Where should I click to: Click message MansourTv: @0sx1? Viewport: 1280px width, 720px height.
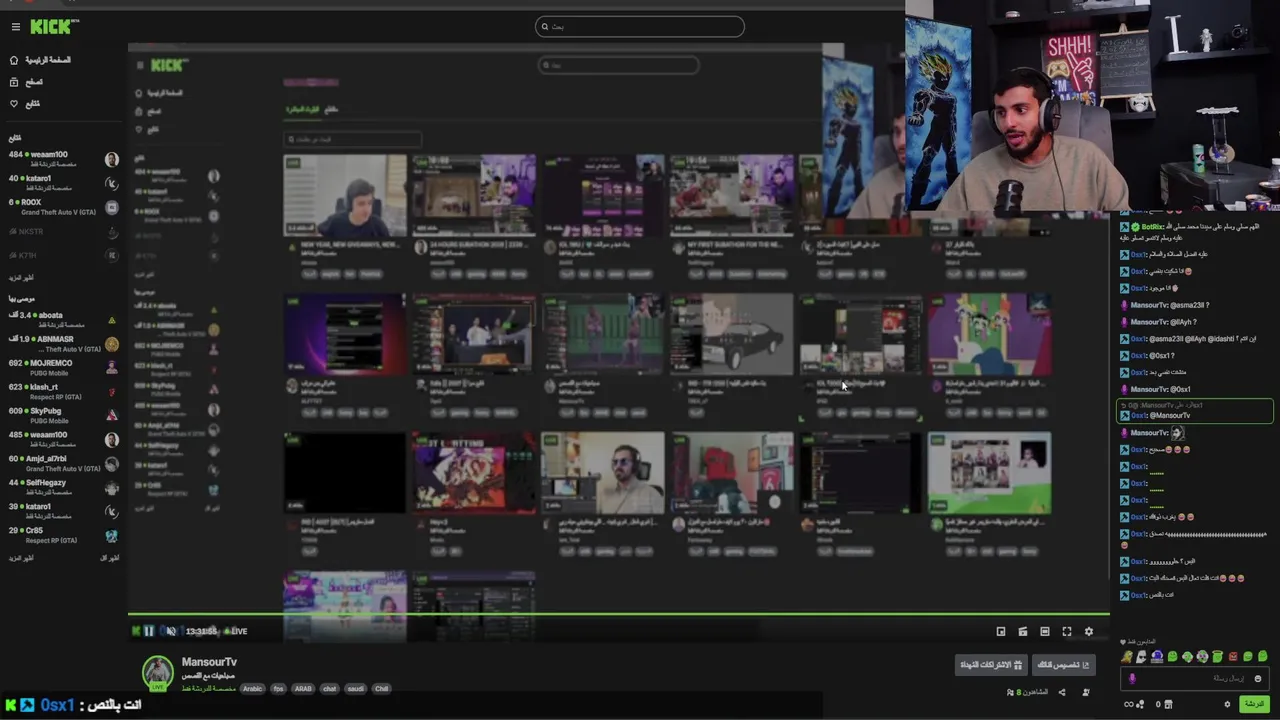coord(1156,389)
